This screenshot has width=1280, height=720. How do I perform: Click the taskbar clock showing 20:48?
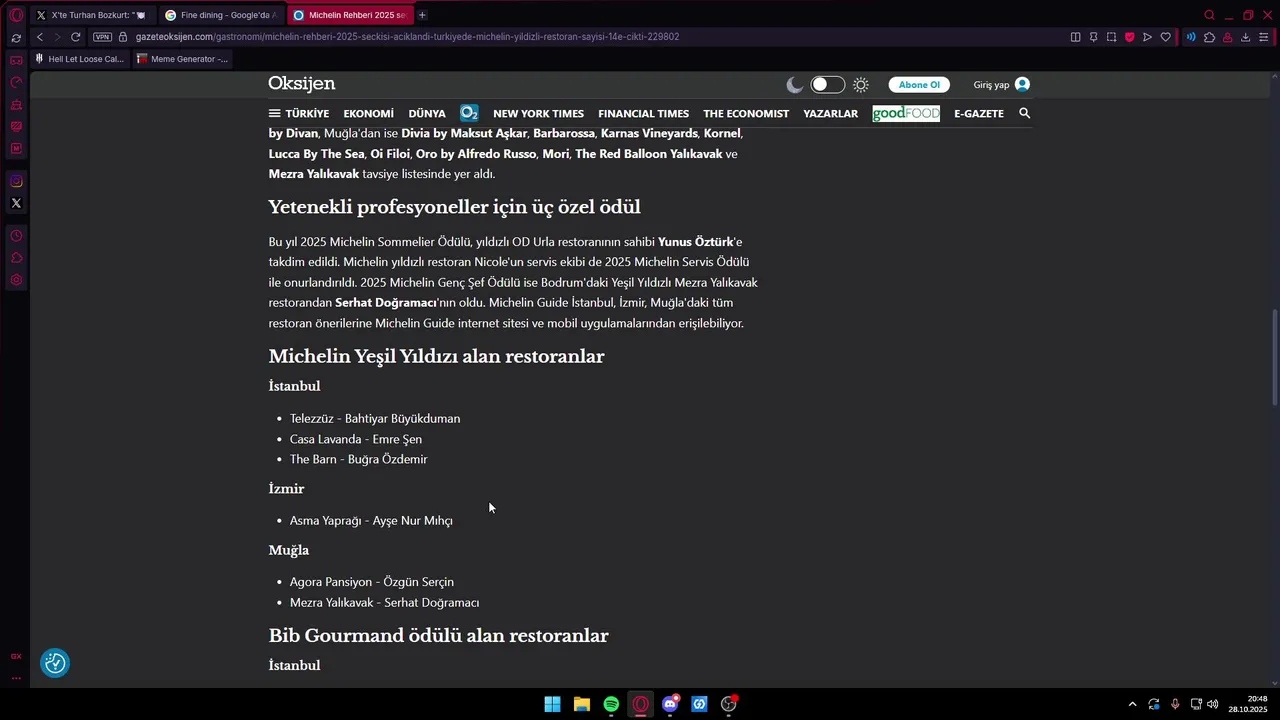tap(1249, 704)
